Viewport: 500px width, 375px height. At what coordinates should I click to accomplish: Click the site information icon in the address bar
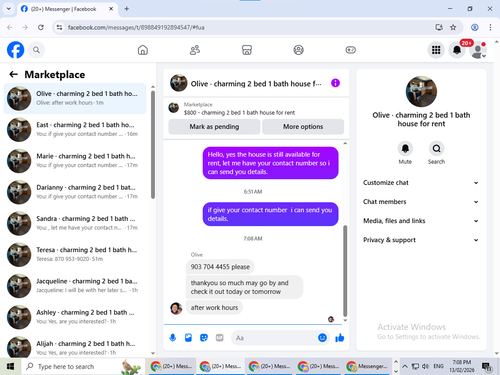(59, 27)
